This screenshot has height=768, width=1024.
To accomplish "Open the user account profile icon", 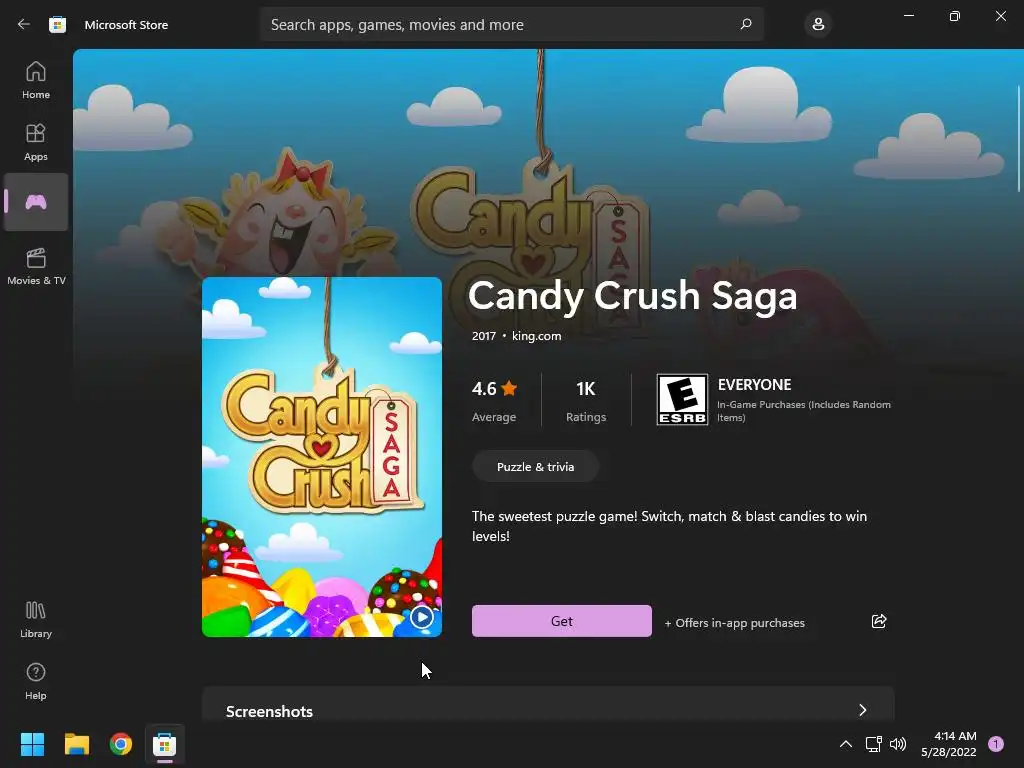I will (818, 24).
